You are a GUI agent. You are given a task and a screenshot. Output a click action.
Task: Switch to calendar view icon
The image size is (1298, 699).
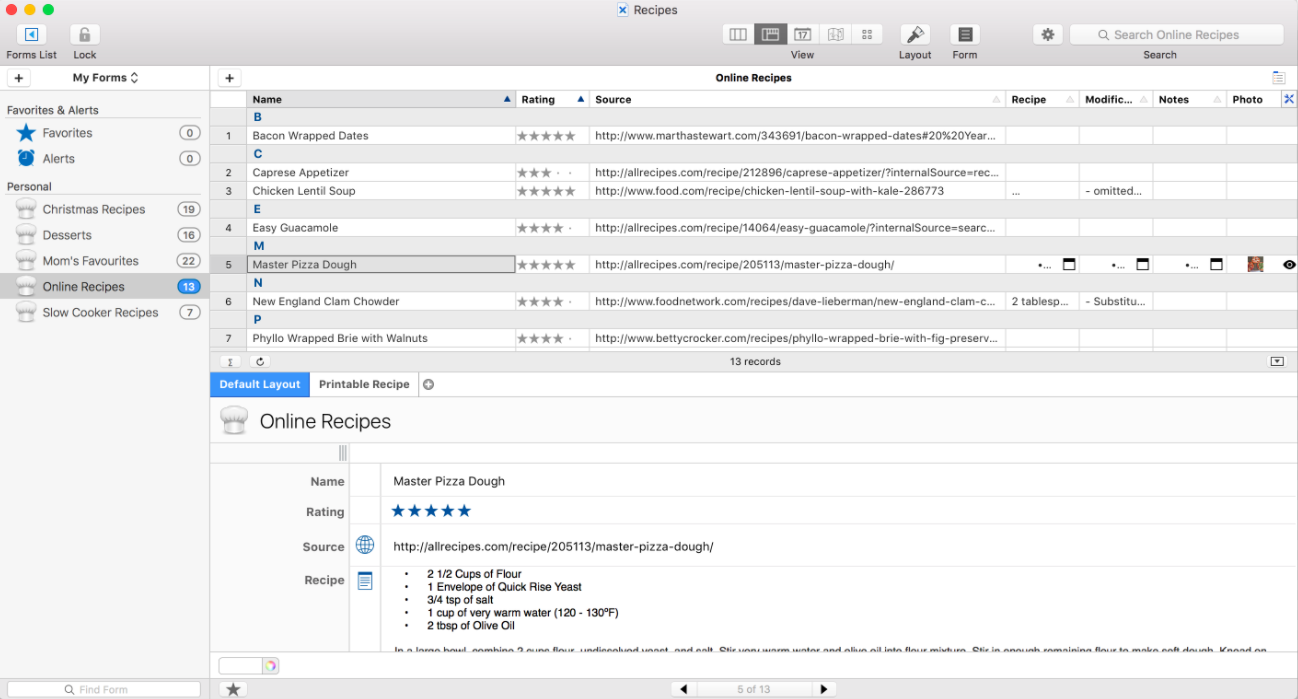[802, 35]
